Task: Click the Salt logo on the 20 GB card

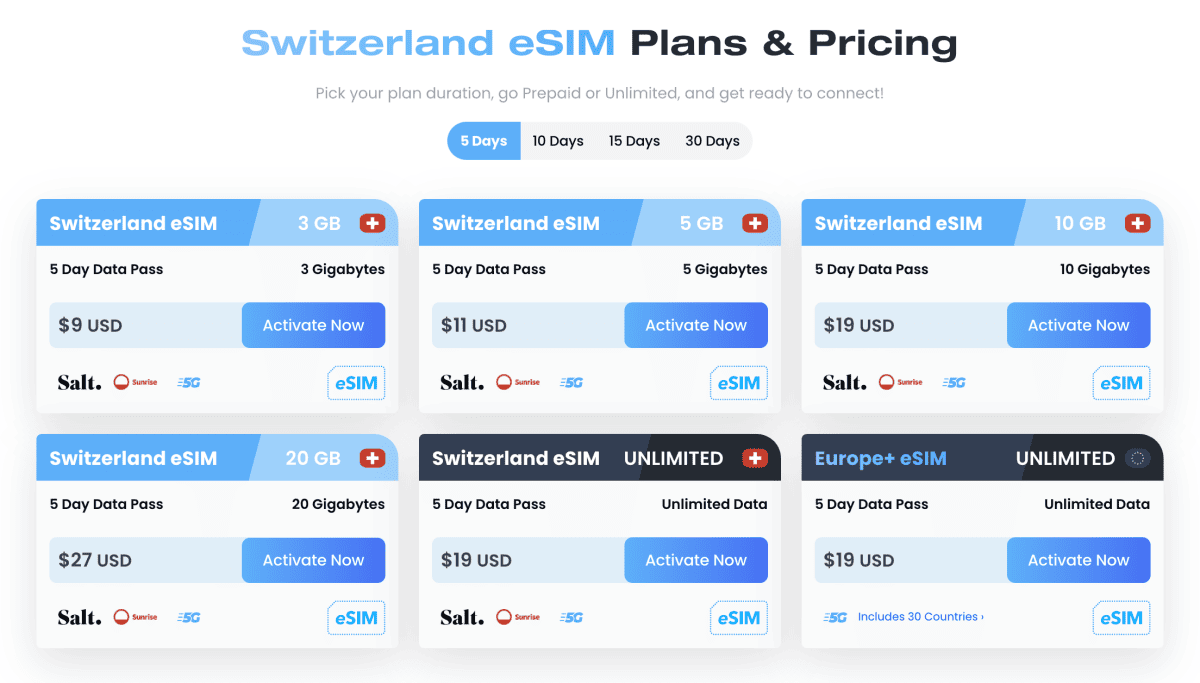Action: (78, 618)
